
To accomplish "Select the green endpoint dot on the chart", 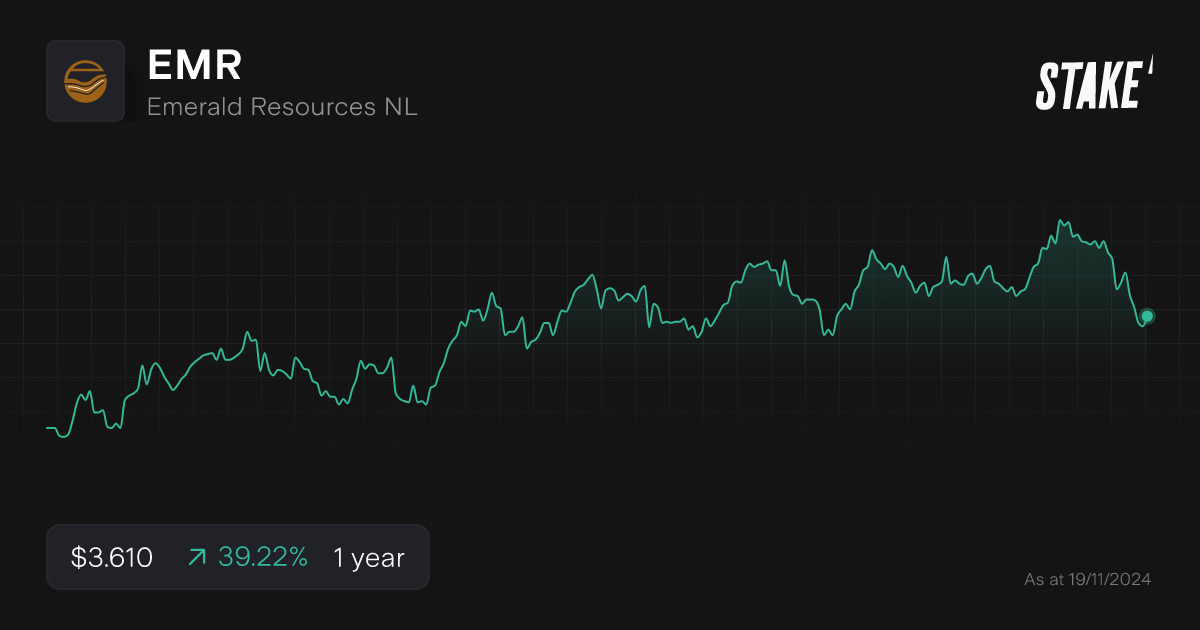I will tap(1146, 317).
